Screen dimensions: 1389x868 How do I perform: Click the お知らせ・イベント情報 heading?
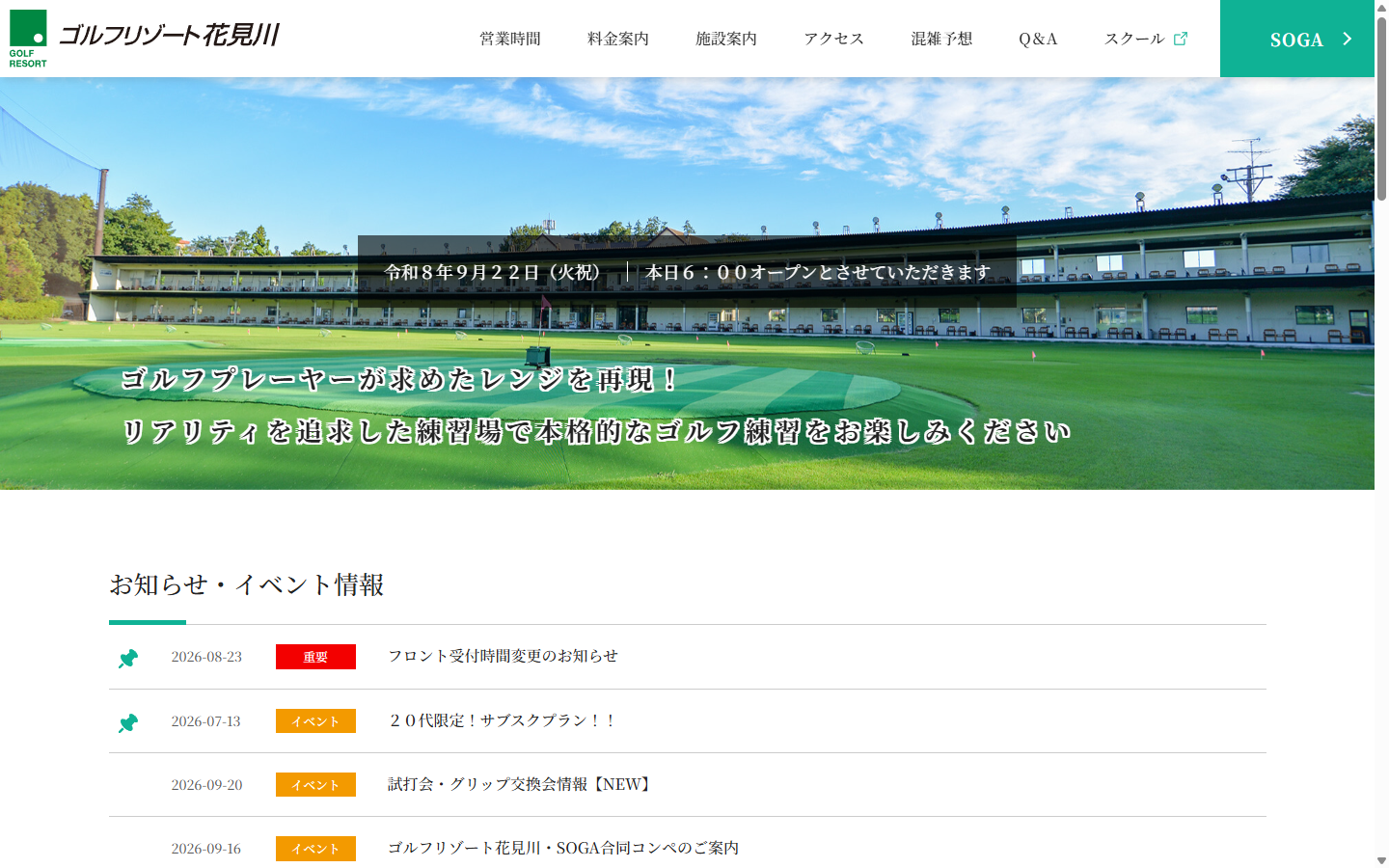tap(247, 584)
